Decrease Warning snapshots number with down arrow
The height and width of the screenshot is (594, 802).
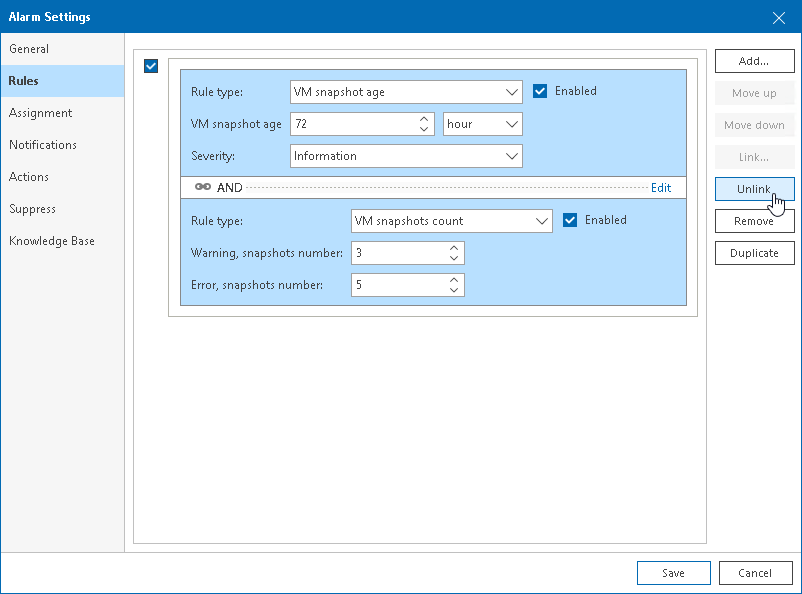tap(454, 258)
